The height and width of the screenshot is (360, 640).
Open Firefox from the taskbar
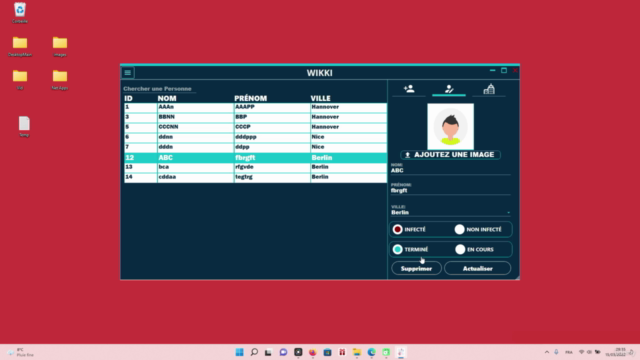click(313, 352)
